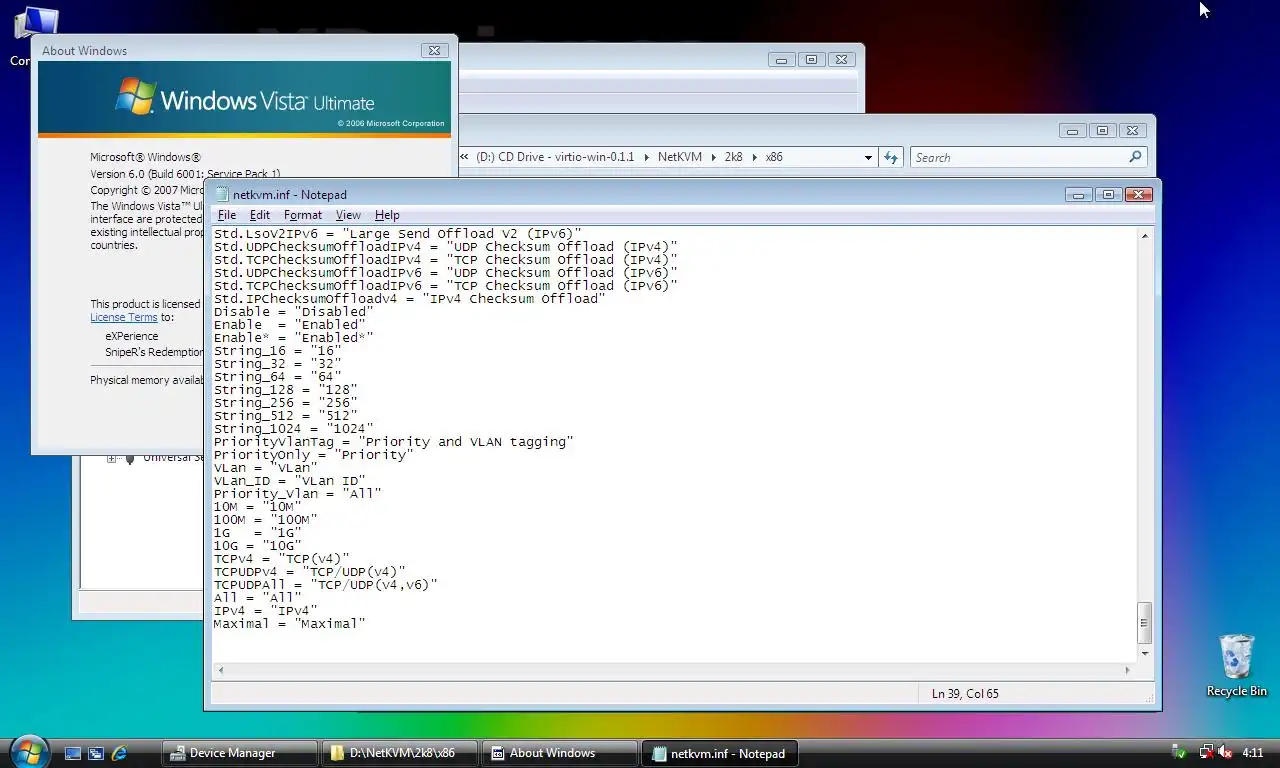Open the File menu in Notepad
This screenshot has width=1280, height=768.
coord(227,215)
